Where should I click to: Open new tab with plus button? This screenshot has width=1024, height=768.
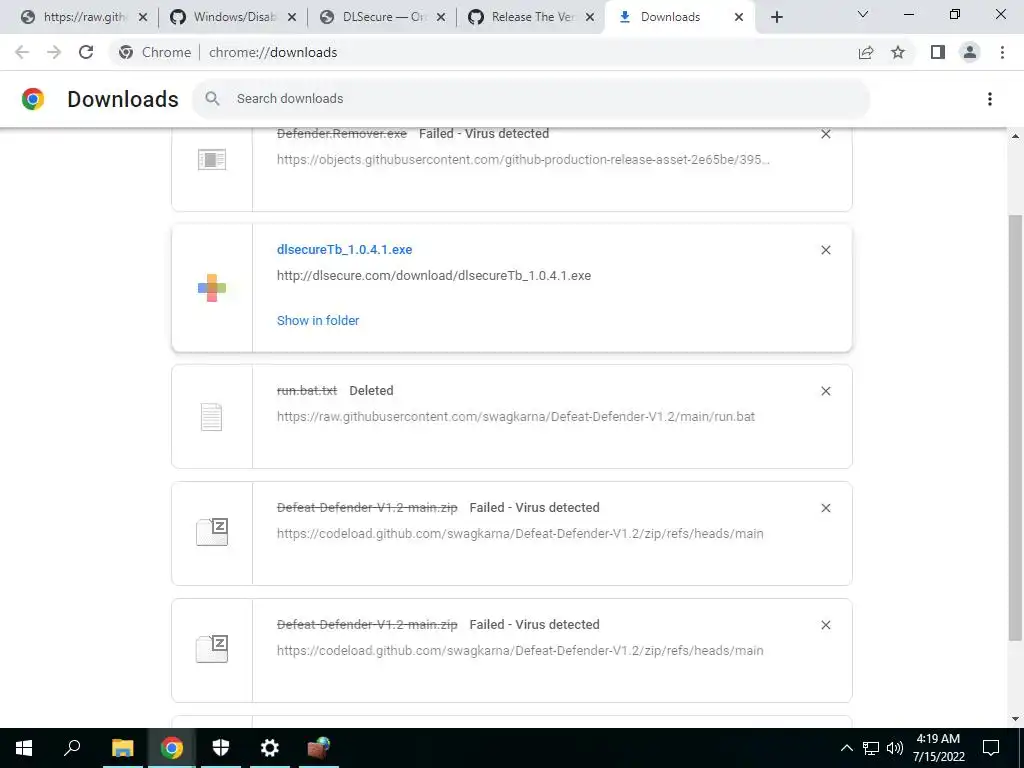coord(776,18)
